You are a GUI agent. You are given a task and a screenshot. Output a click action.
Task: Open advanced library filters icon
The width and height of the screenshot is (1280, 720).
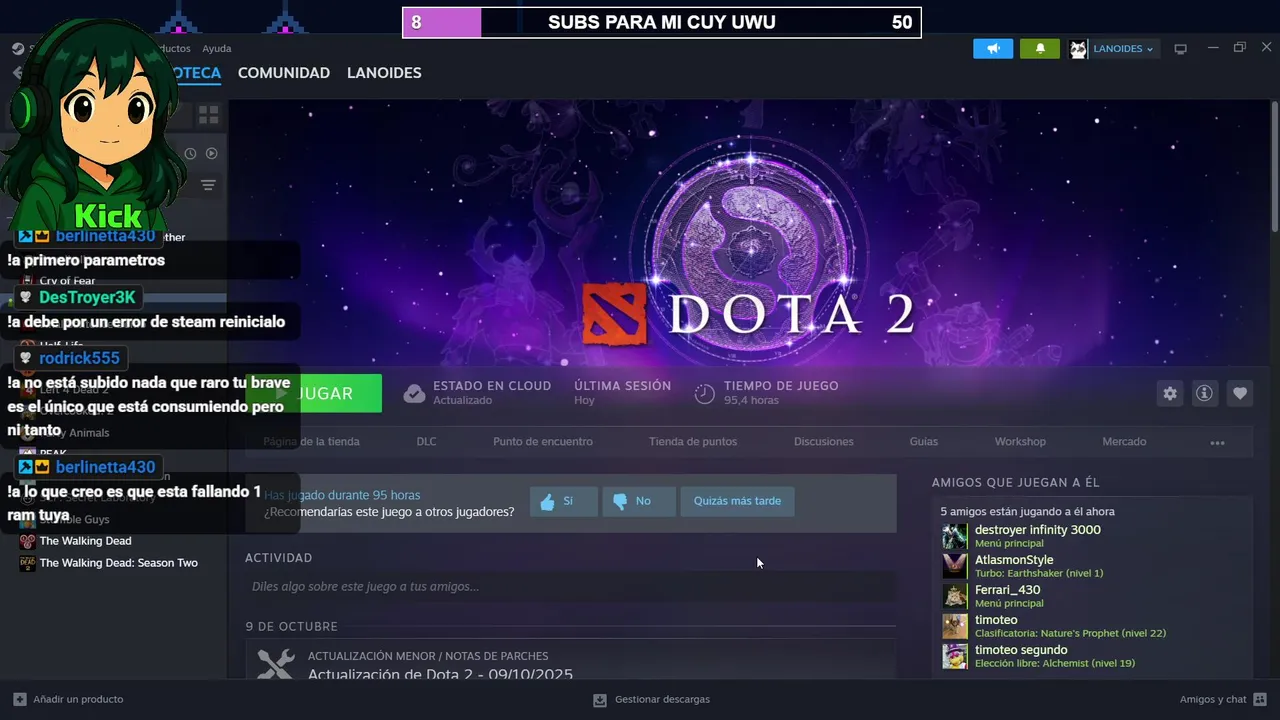(208, 185)
